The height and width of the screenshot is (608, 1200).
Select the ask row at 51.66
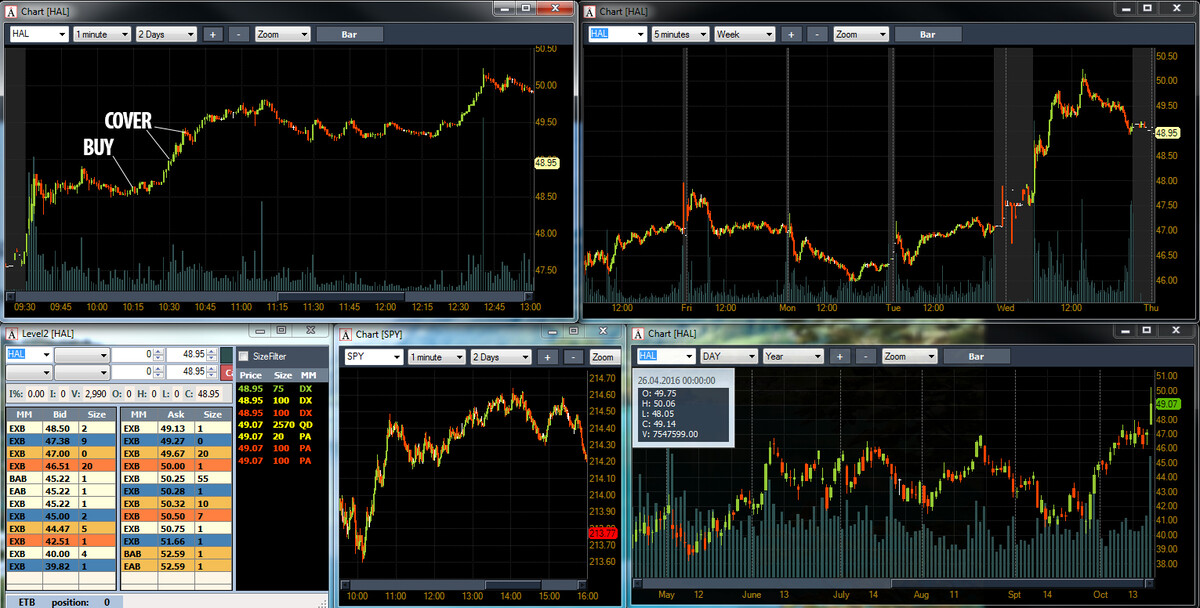(x=175, y=541)
